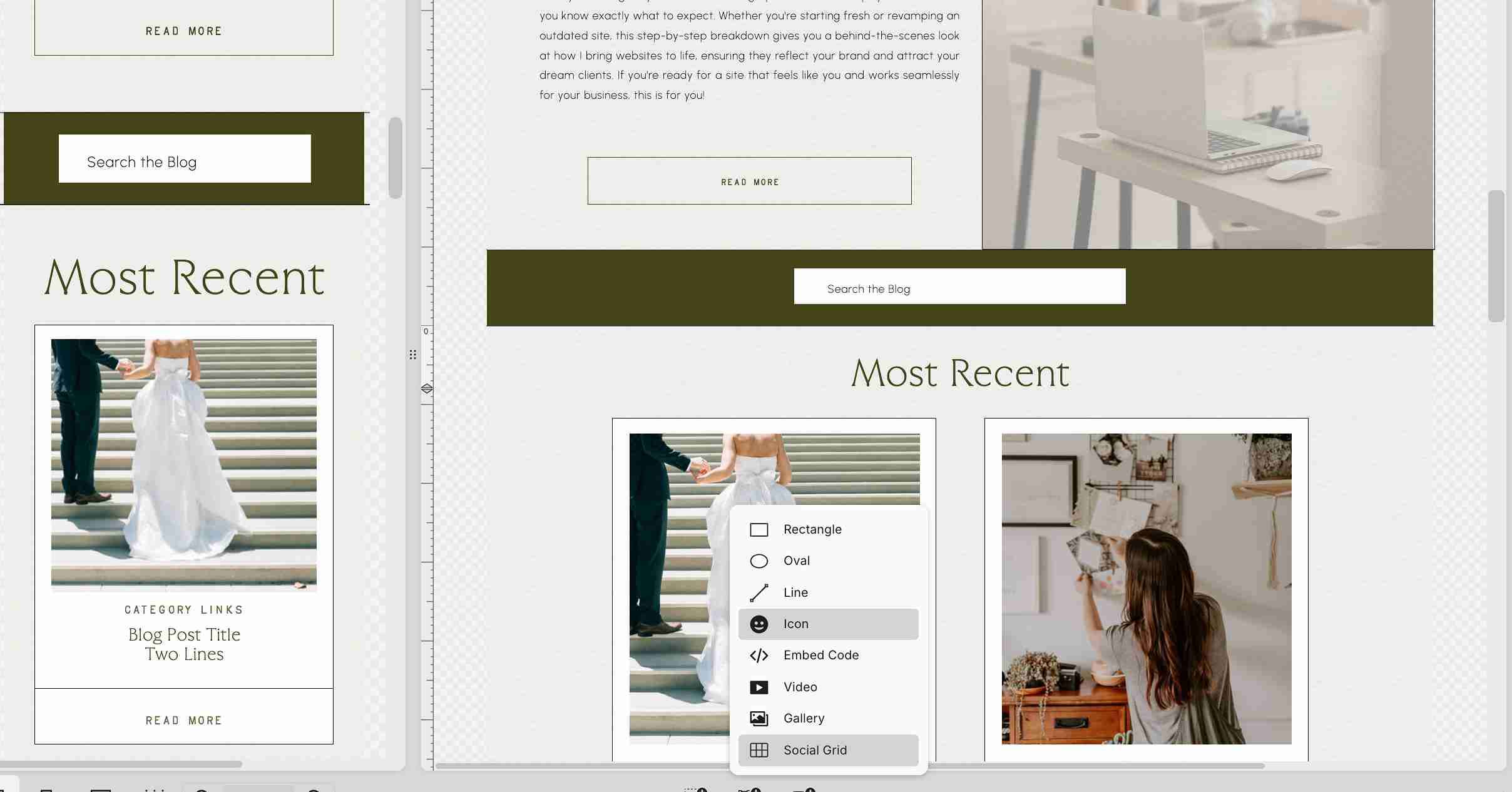
Task: Click Read More under Blog Post Title card
Action: pyautogui.click(x=183, y=719)
